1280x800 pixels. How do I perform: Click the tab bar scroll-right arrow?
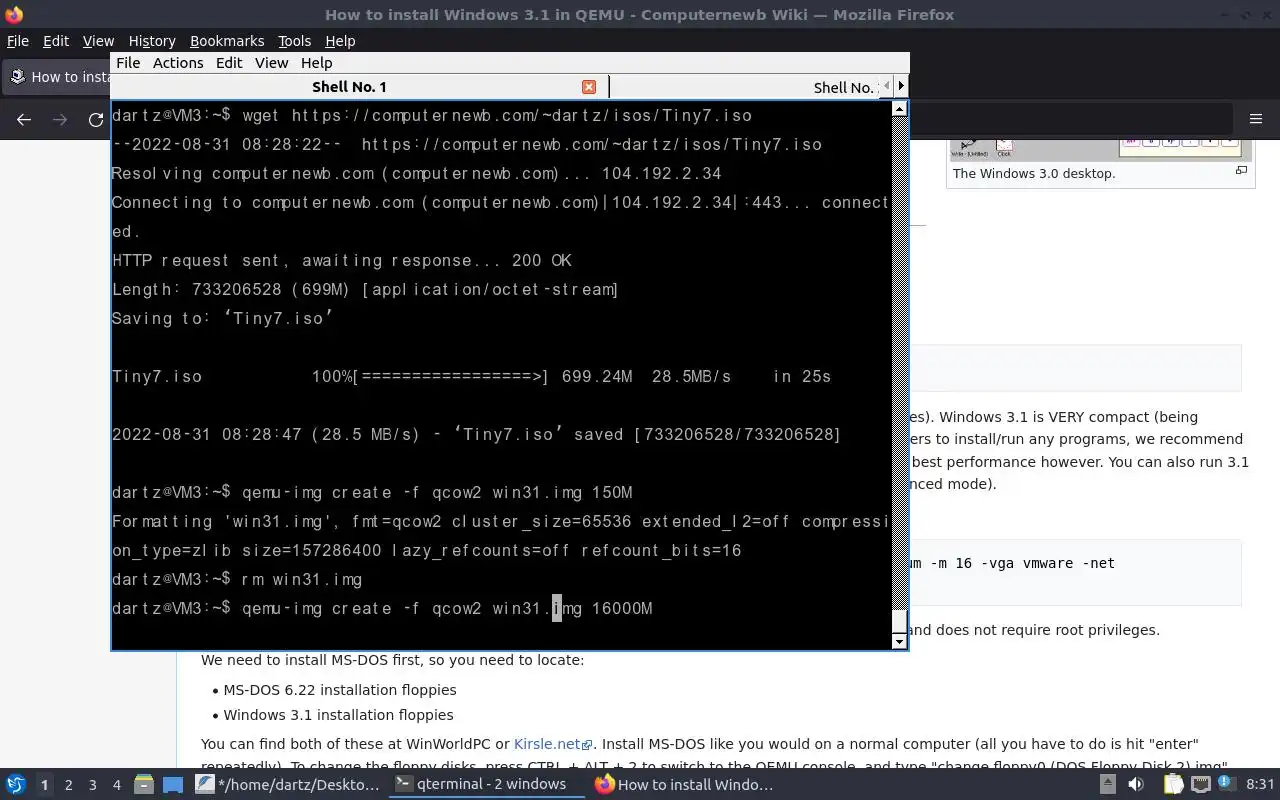point(901,87)
